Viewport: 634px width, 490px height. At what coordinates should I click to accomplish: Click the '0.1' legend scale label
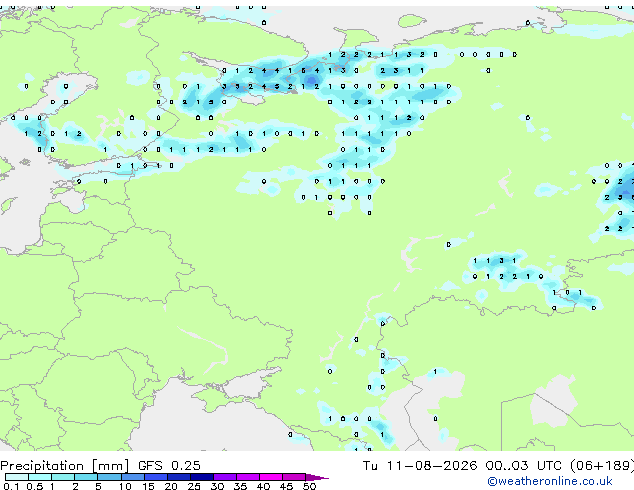pyautogui.click(x=11, y=486)
